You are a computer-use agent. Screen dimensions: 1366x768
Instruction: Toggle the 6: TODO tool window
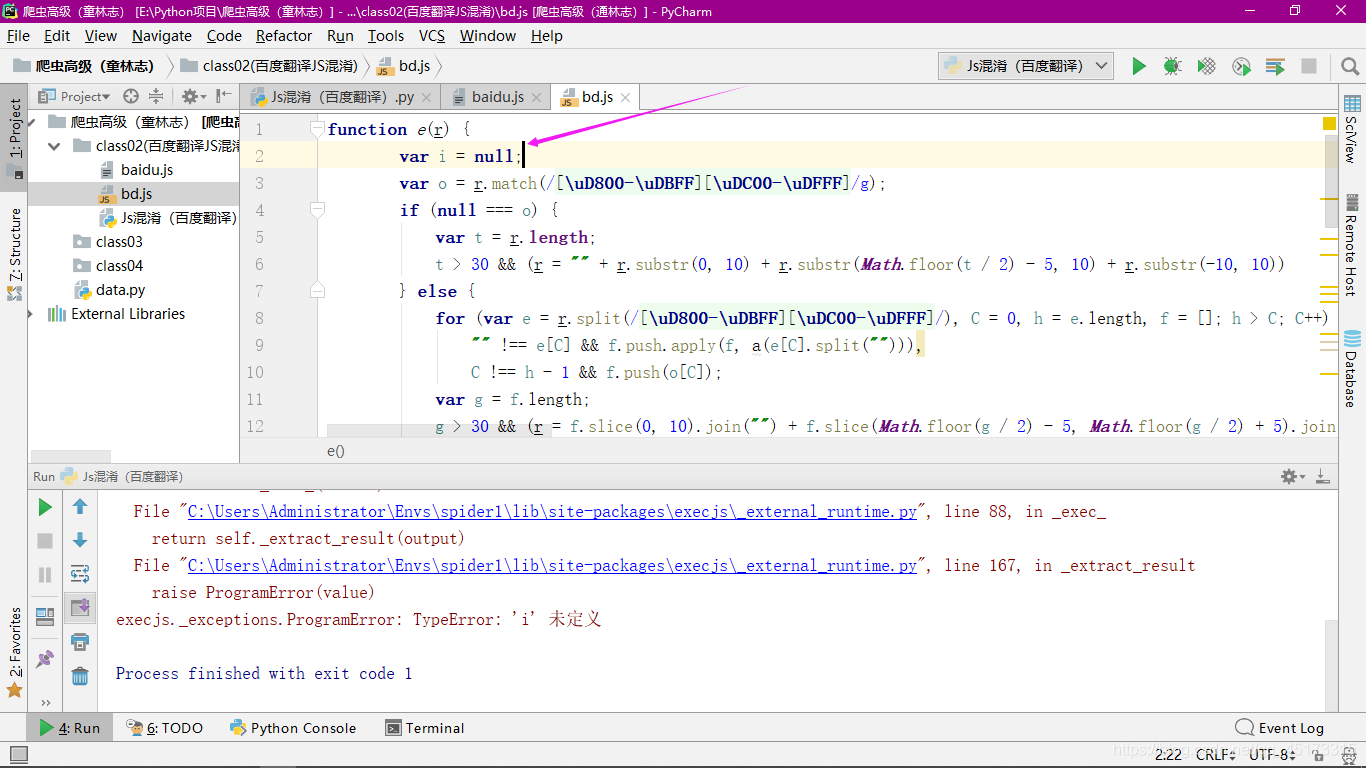166,728
